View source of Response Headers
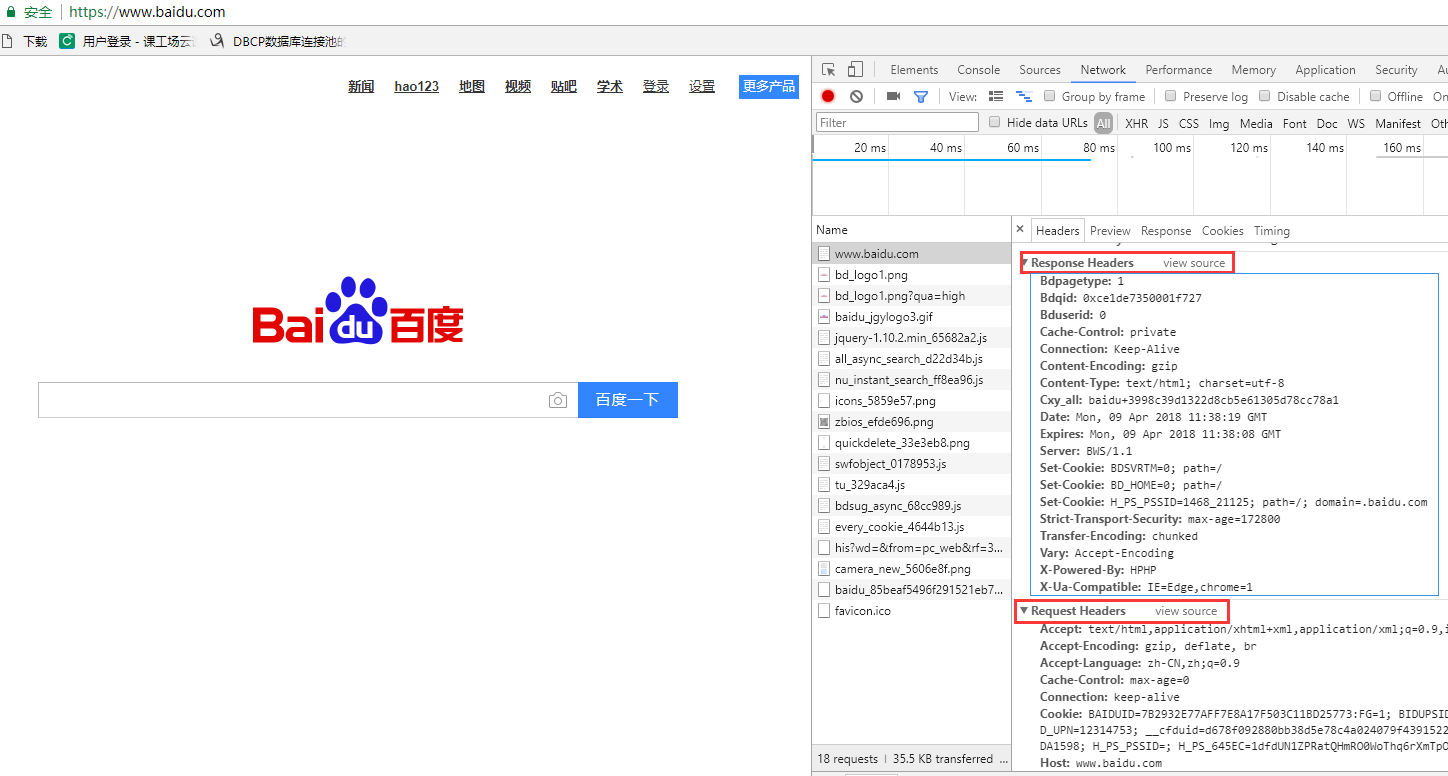Viewport: 1448px width, 776px height. (1194, 263)
